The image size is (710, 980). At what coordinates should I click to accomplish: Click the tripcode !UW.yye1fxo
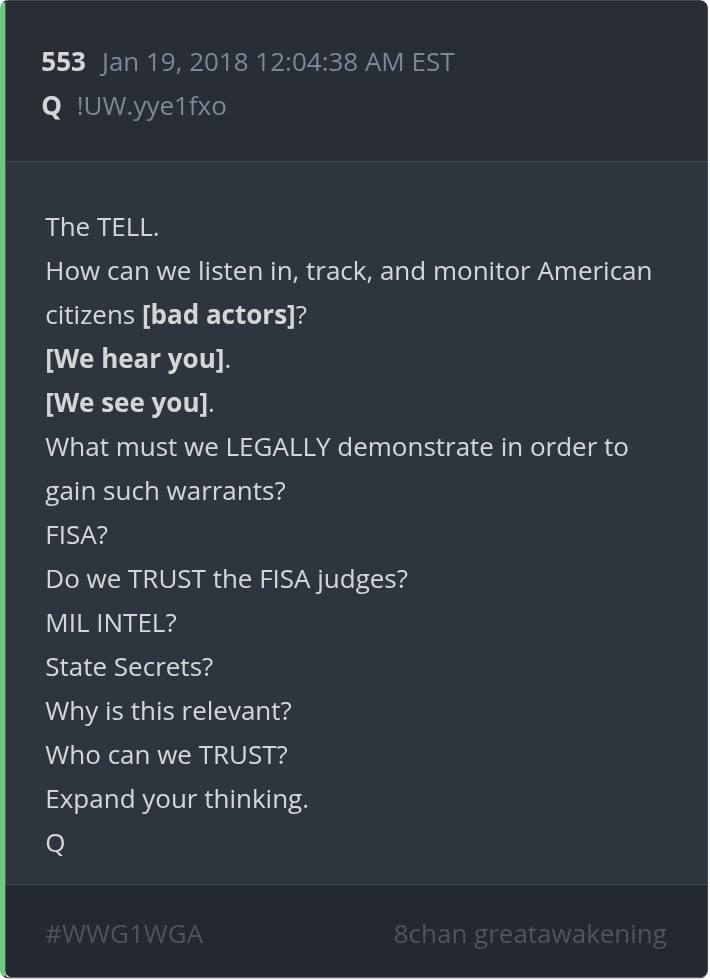151,106
